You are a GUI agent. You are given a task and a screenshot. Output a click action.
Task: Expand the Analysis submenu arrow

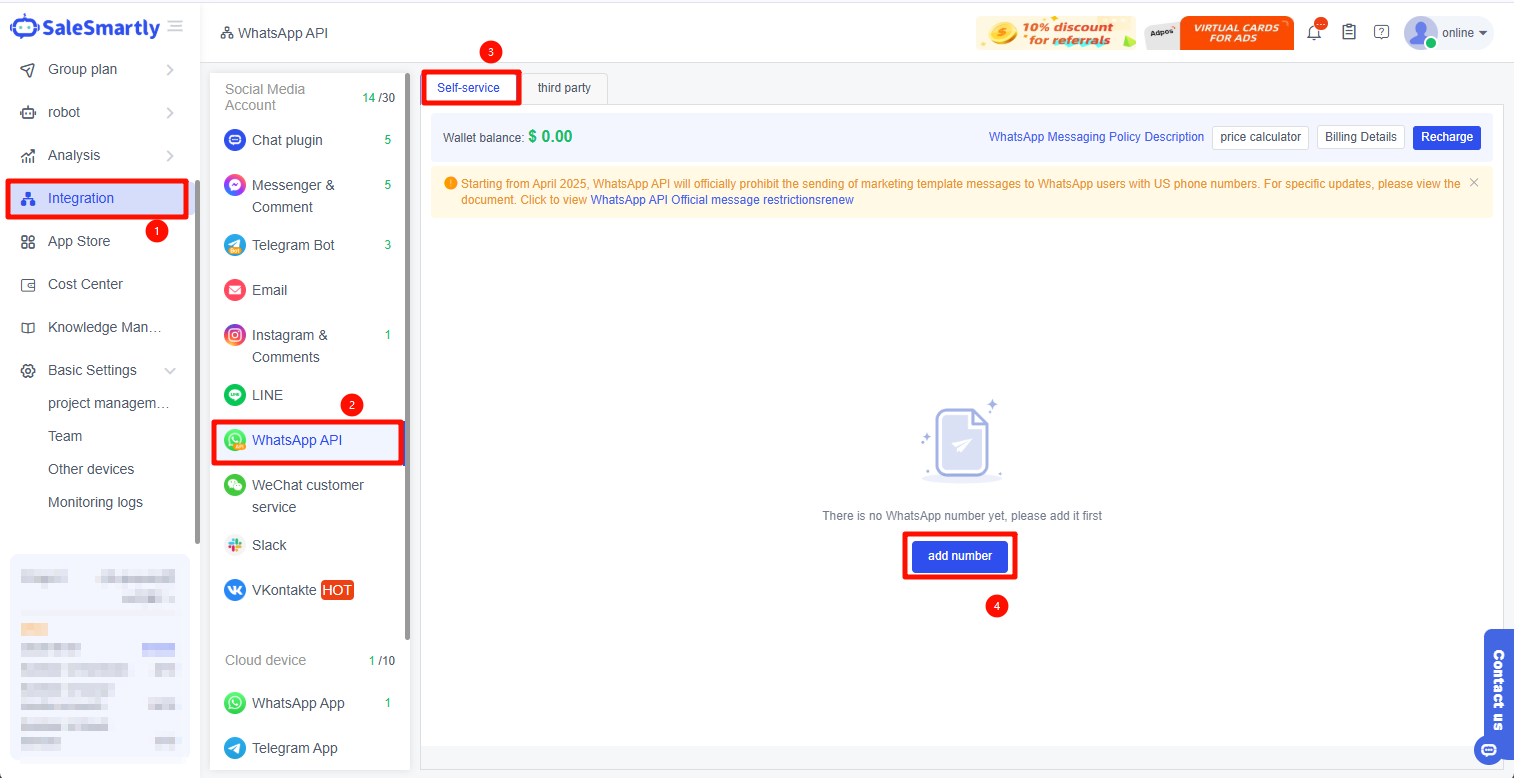point(170,156)
